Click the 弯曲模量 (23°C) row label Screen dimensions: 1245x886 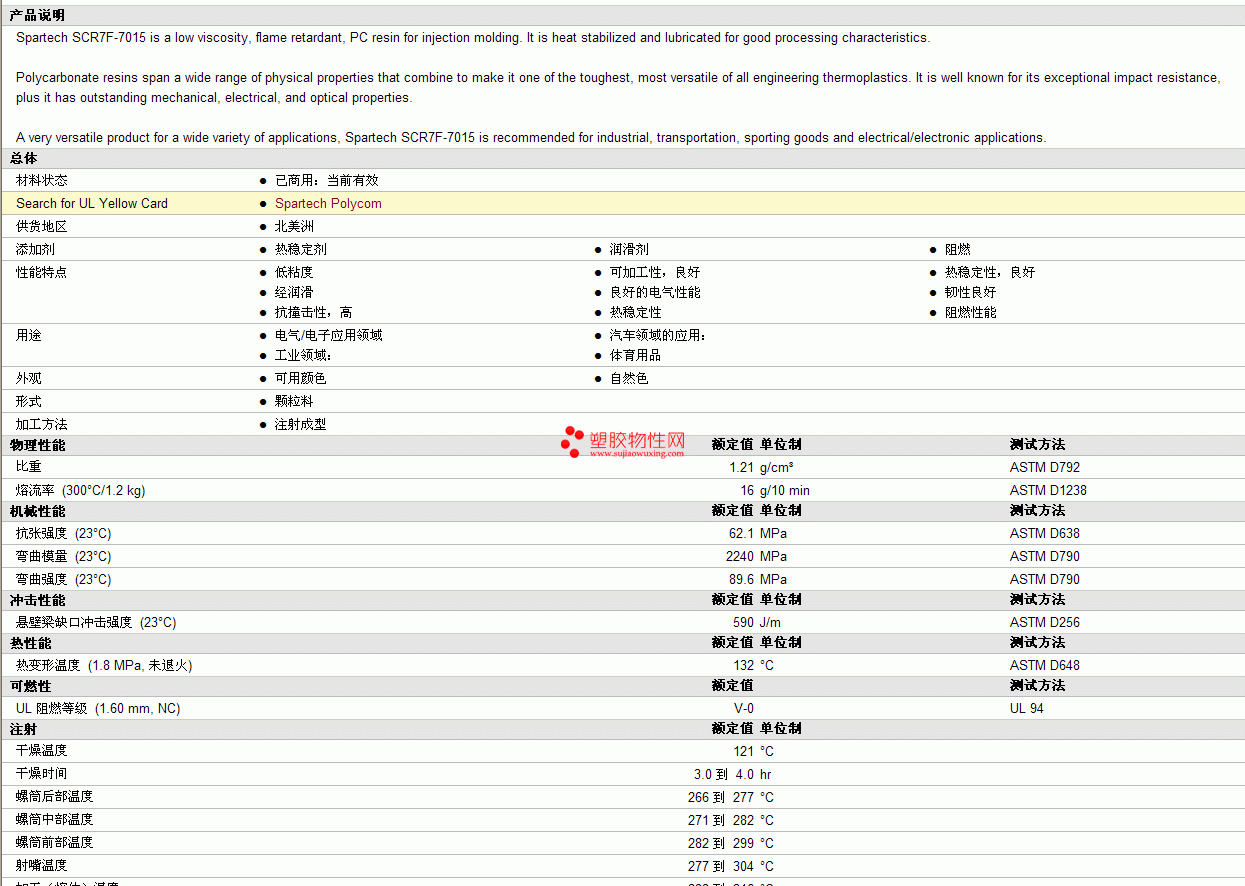point(64,556)
